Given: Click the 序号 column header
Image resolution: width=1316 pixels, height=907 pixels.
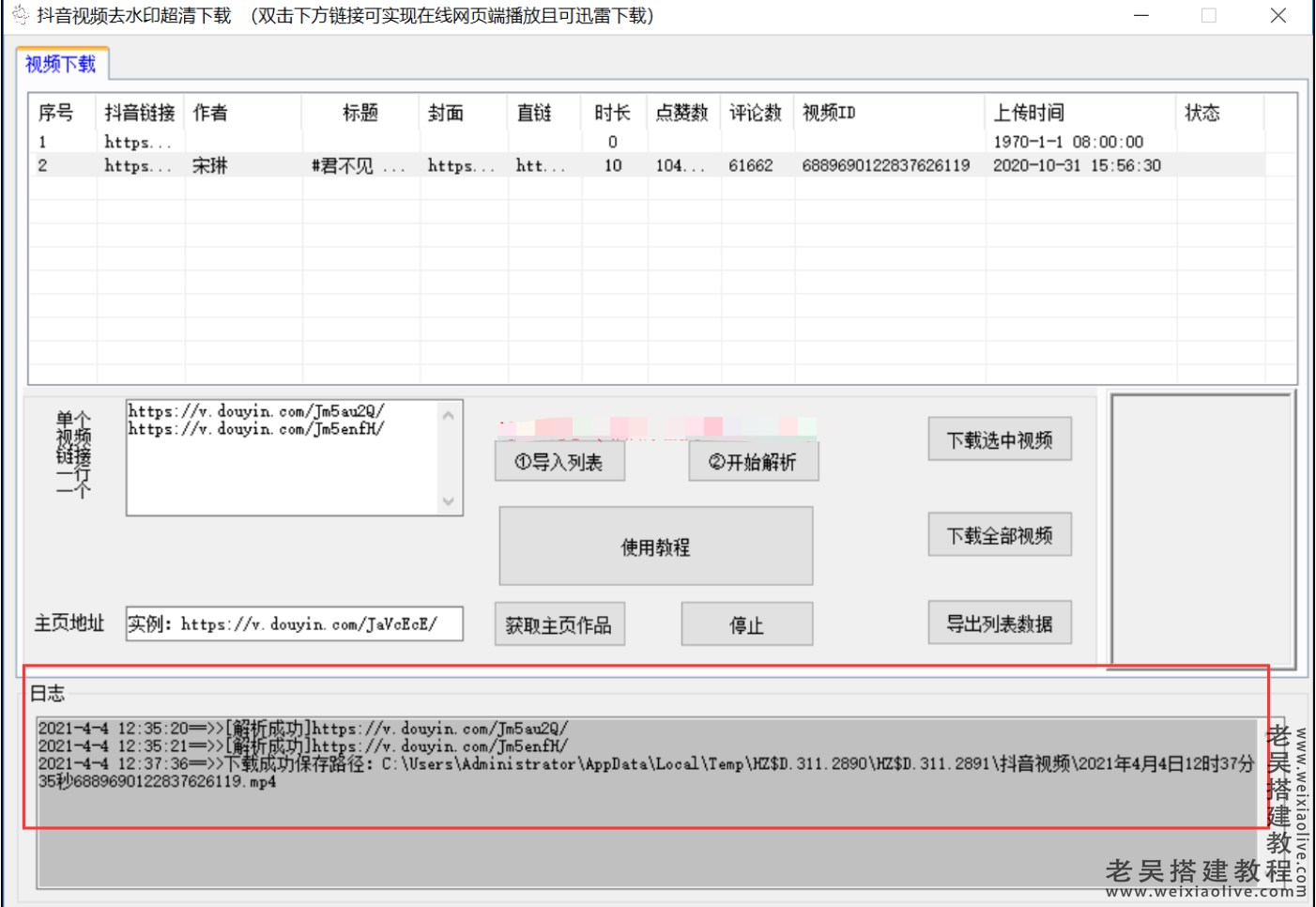Looking at the screenshot, I should click(x=56, y=113).
